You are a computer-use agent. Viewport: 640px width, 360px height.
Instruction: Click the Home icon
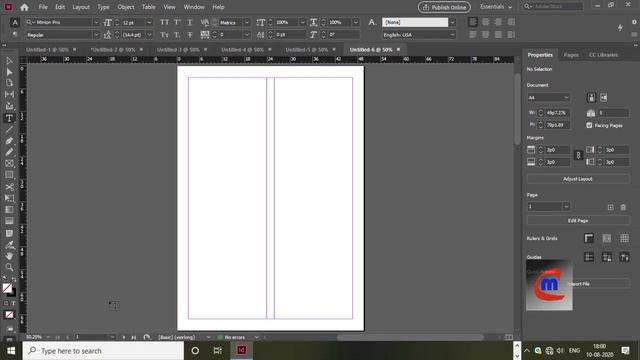(24, 7)
